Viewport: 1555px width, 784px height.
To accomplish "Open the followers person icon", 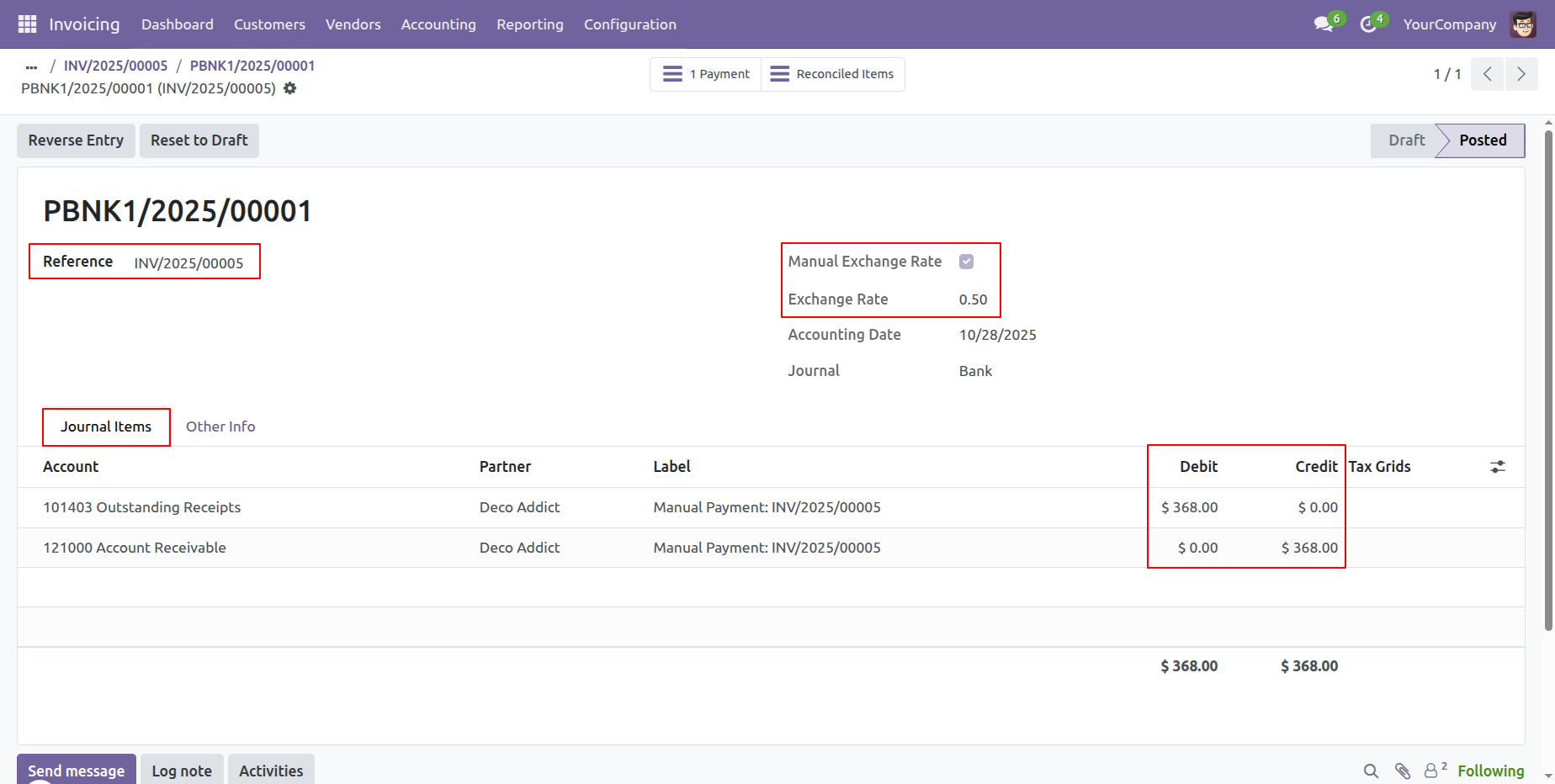I will (1430, 771).
